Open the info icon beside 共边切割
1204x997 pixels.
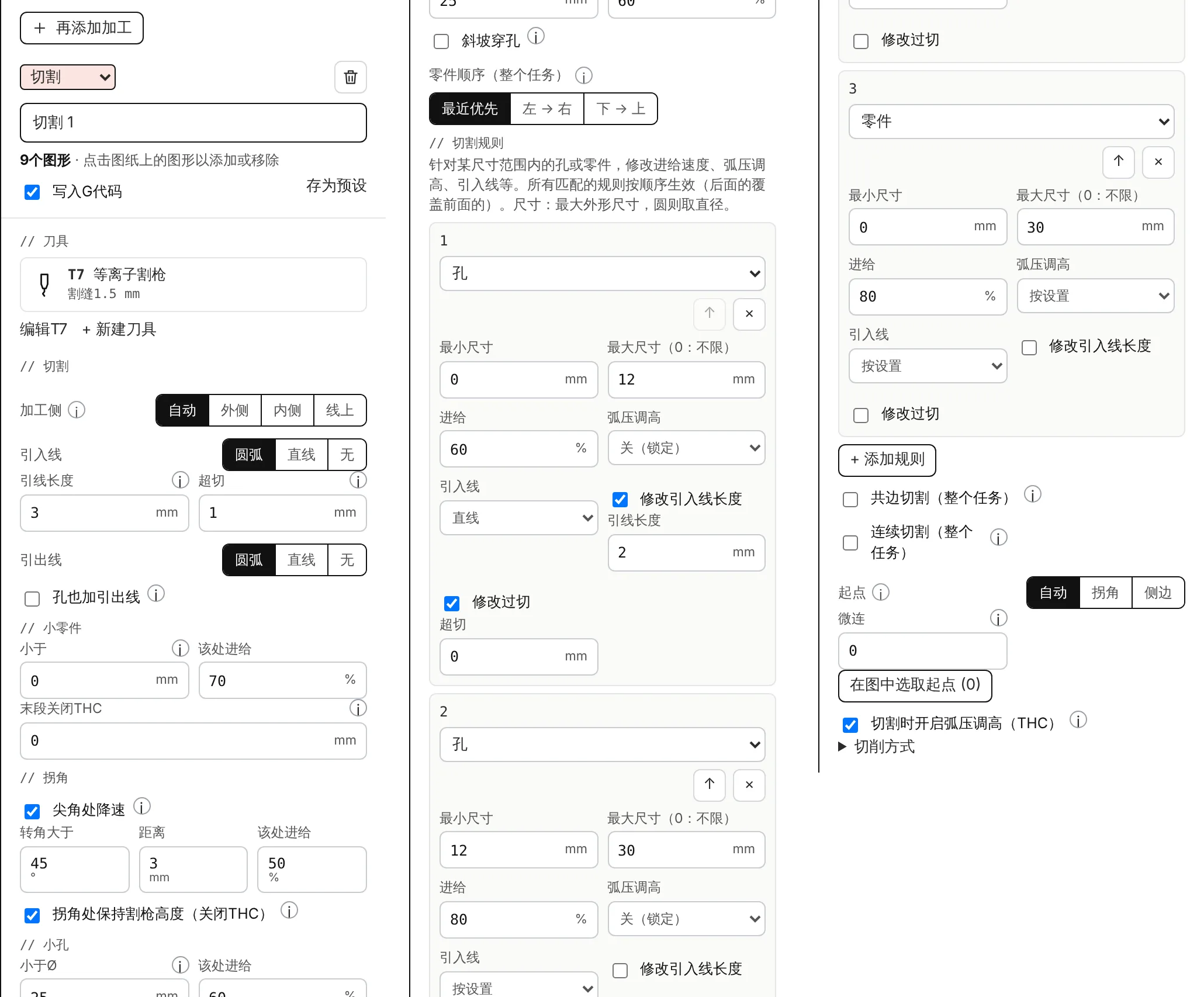[1033, 495]
